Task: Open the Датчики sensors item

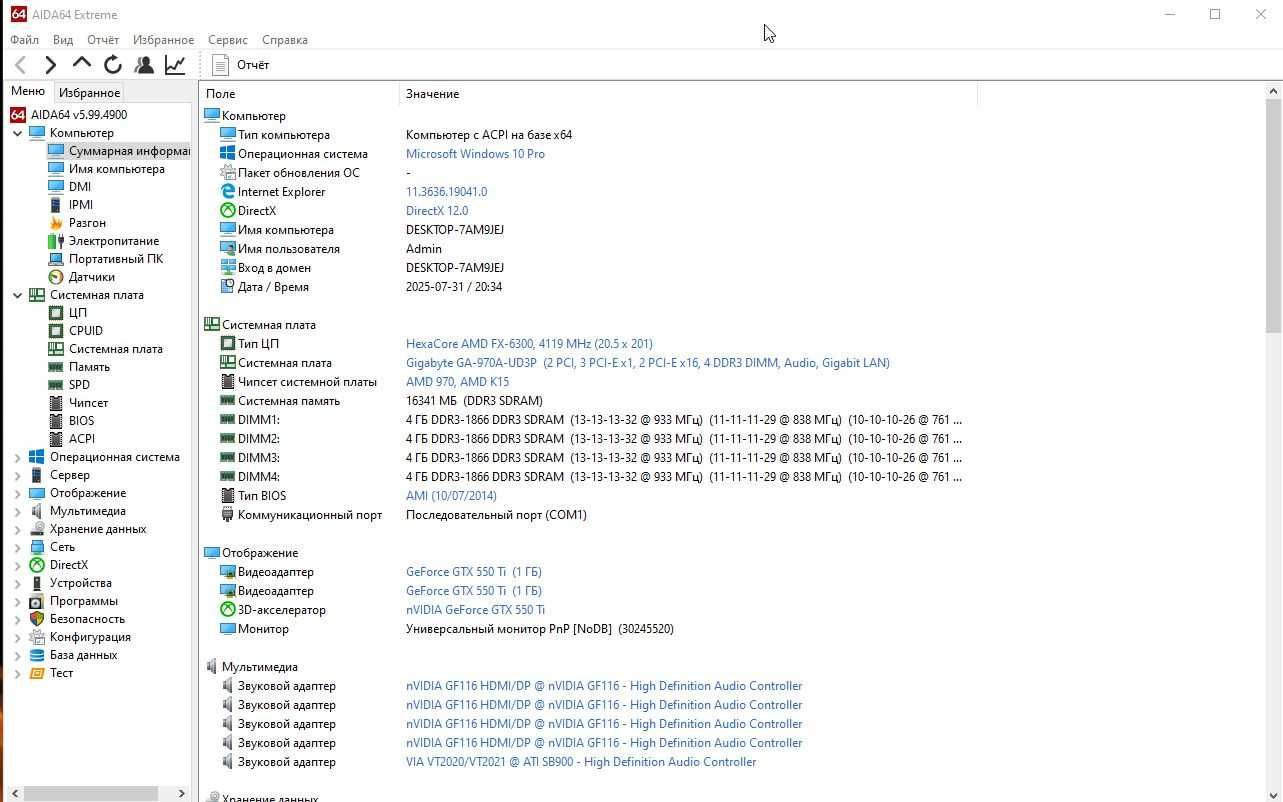Action: click(92, 277)
